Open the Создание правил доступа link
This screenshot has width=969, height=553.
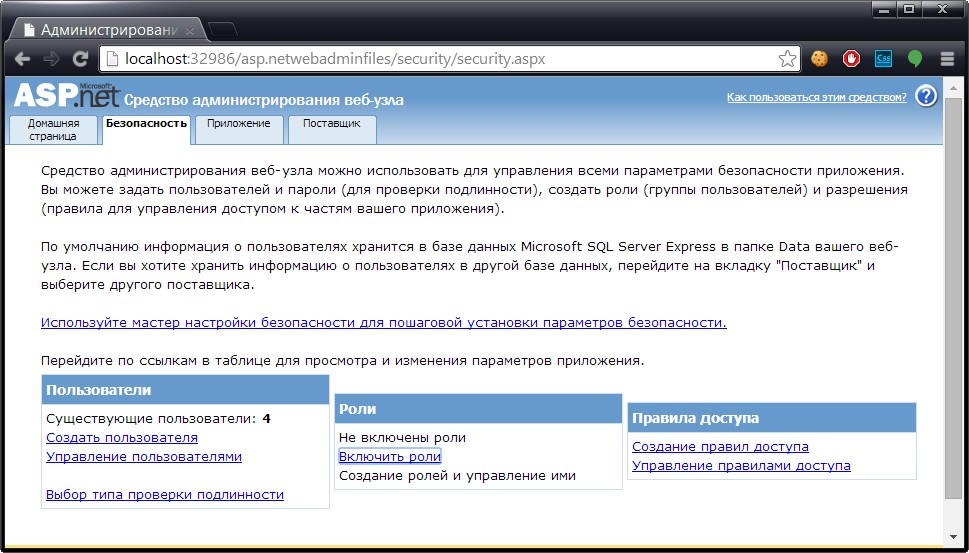click(x=721, y=447)
